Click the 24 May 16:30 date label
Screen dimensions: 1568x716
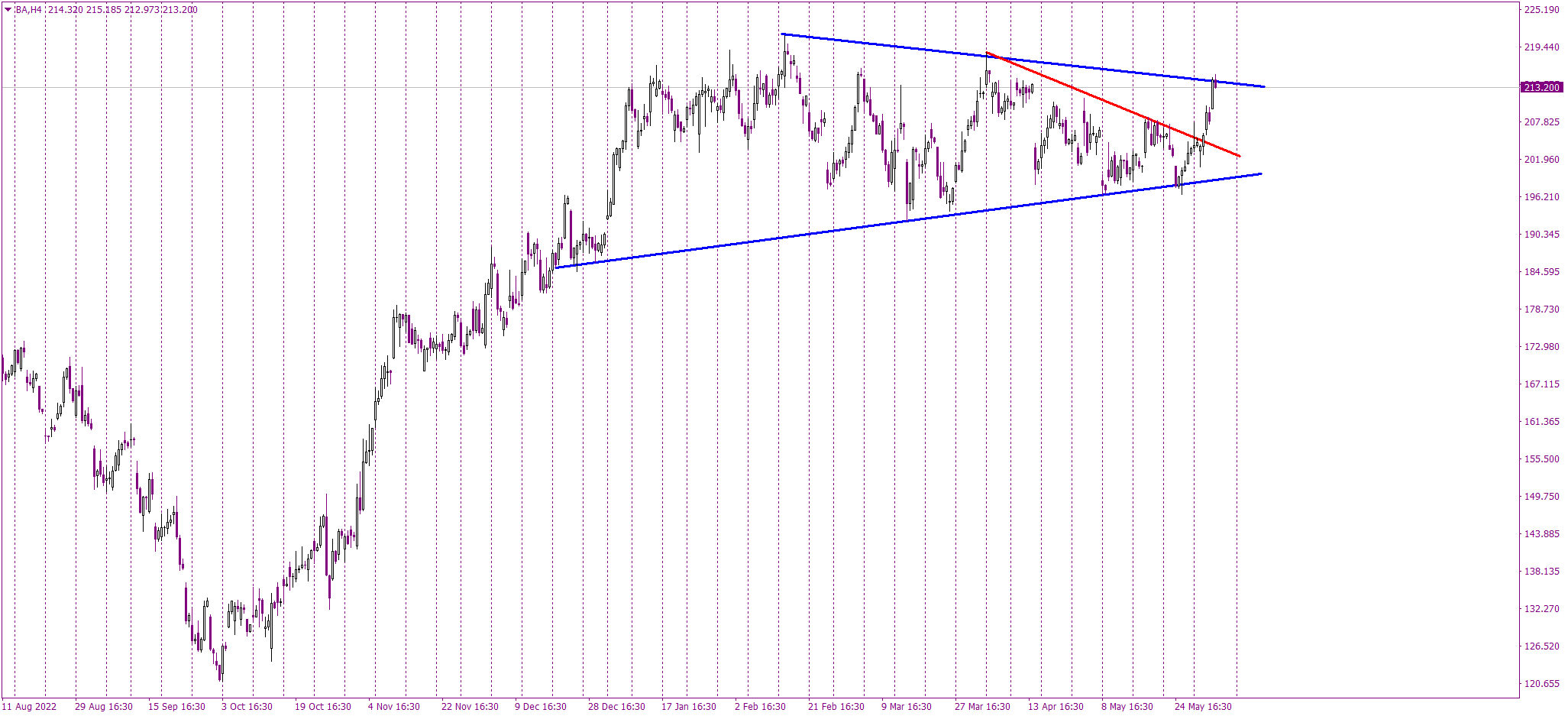(1203, 707)
